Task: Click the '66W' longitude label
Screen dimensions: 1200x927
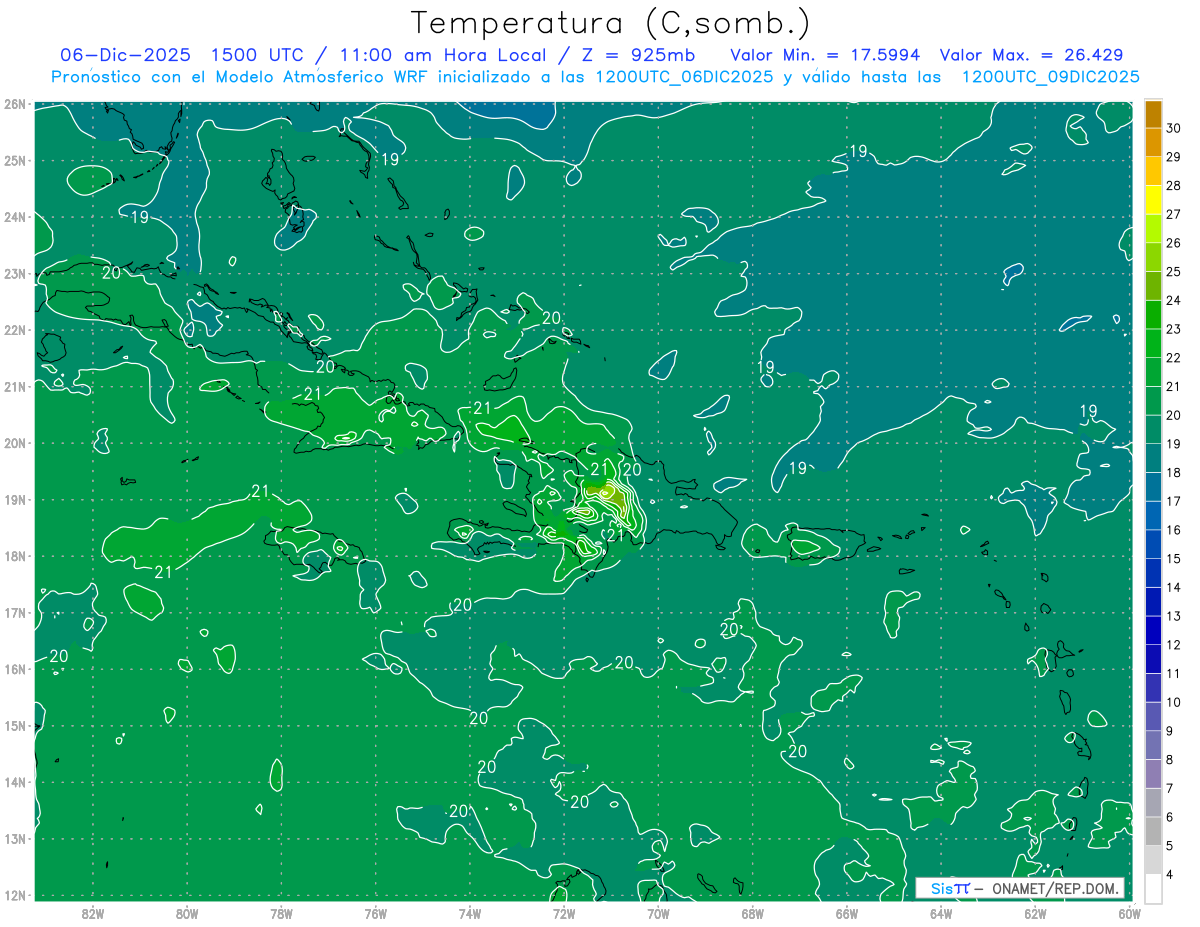Action: [x=847, y=913]
